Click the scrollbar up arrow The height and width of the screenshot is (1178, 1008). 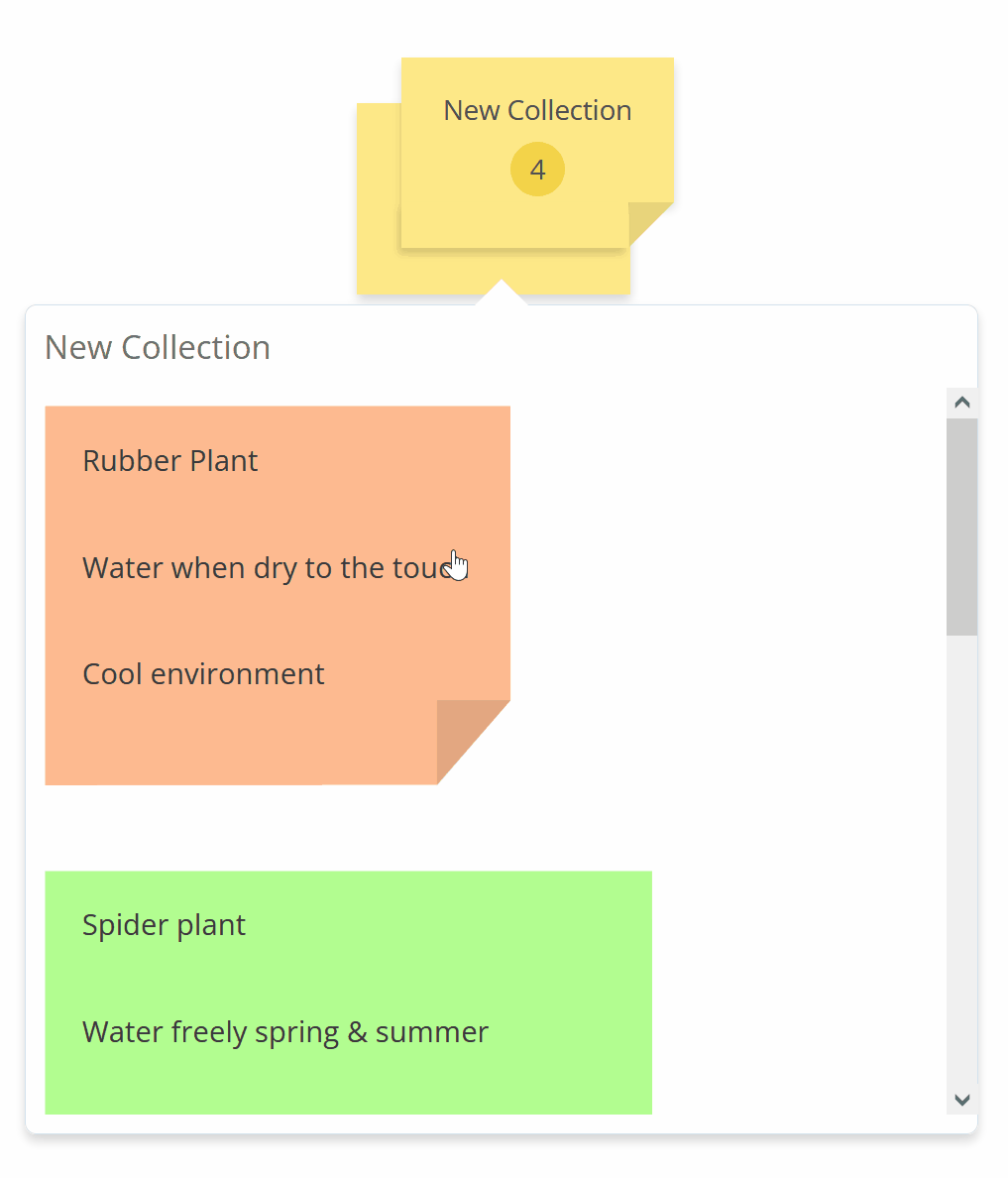click(961, 403)
